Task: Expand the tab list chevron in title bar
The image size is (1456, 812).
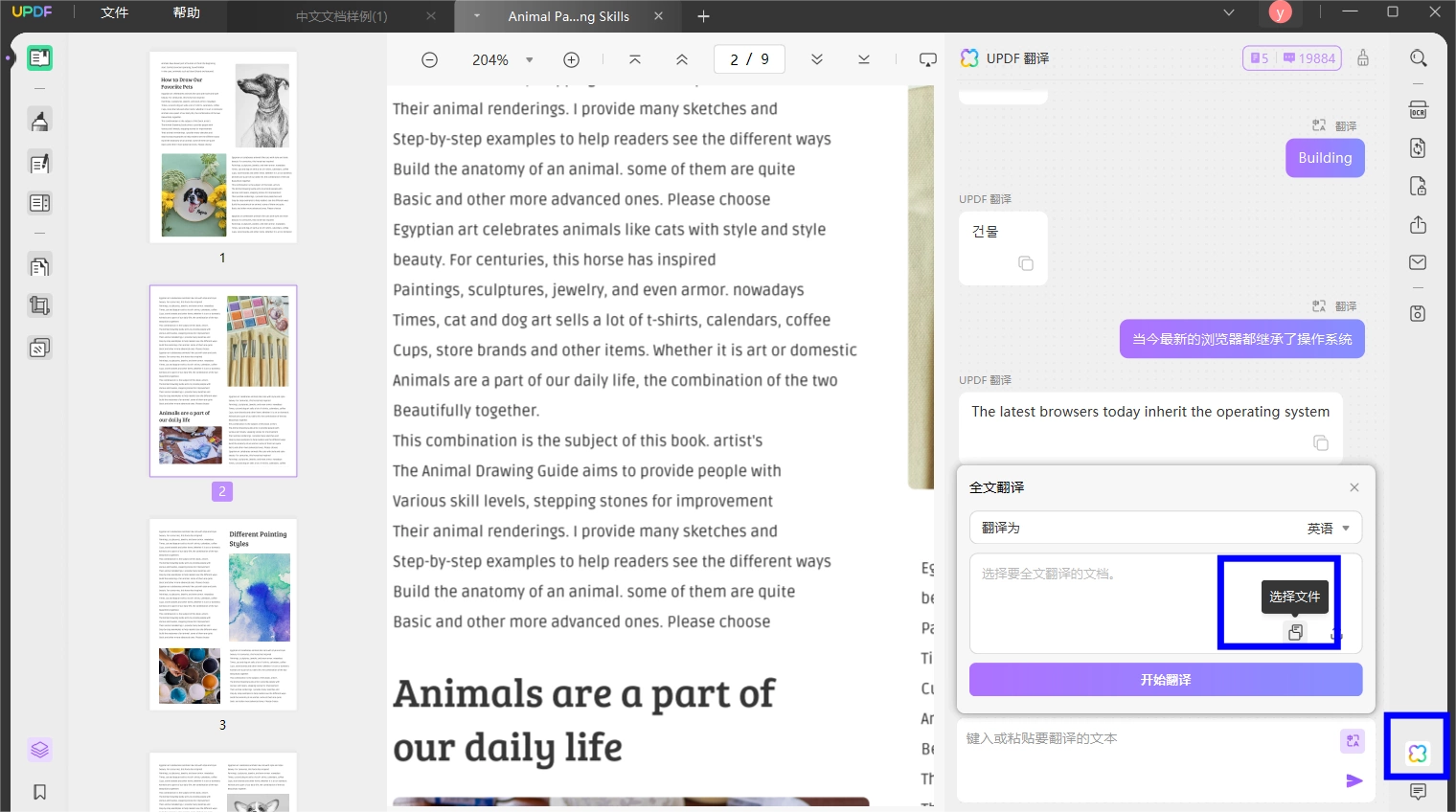Action: (x=1229, y=12)
